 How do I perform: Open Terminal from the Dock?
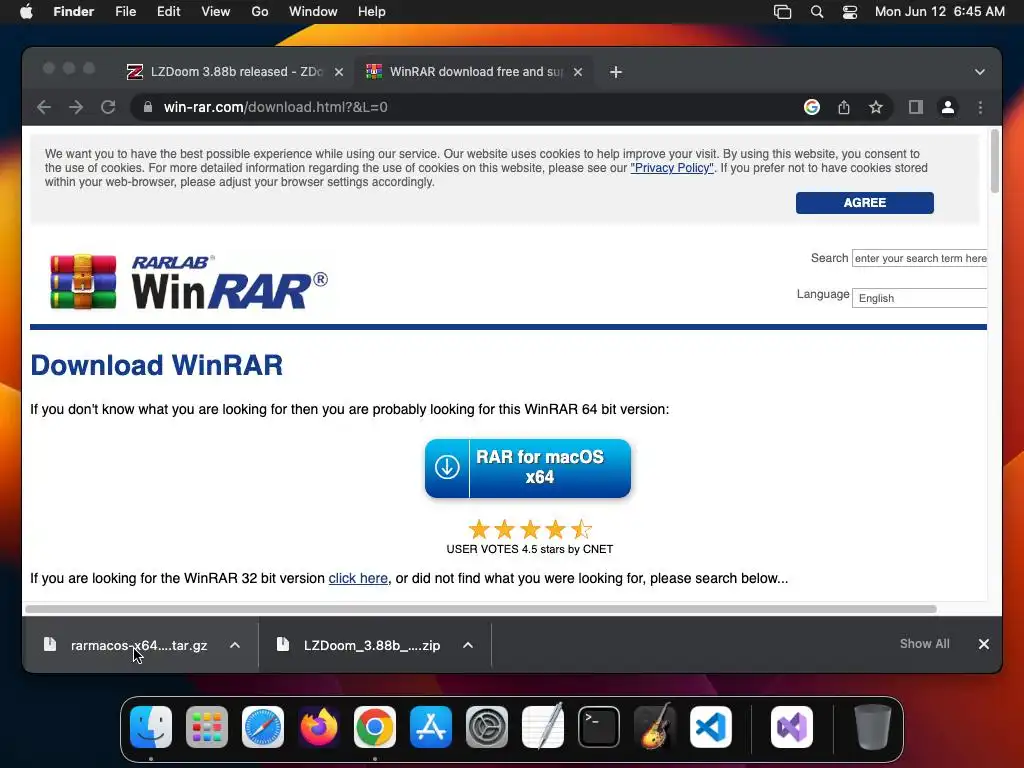pos(599,727)
